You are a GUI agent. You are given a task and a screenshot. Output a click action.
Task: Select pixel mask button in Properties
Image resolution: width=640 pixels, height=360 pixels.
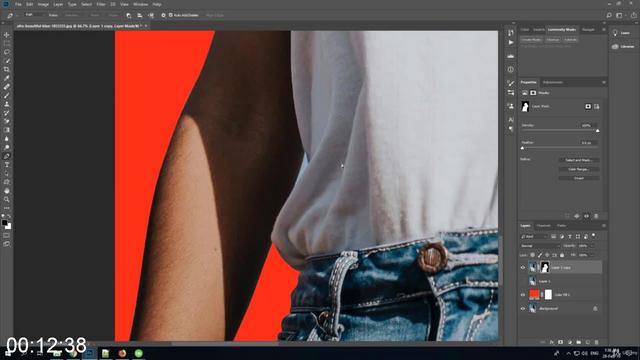[x=588, y=107]
